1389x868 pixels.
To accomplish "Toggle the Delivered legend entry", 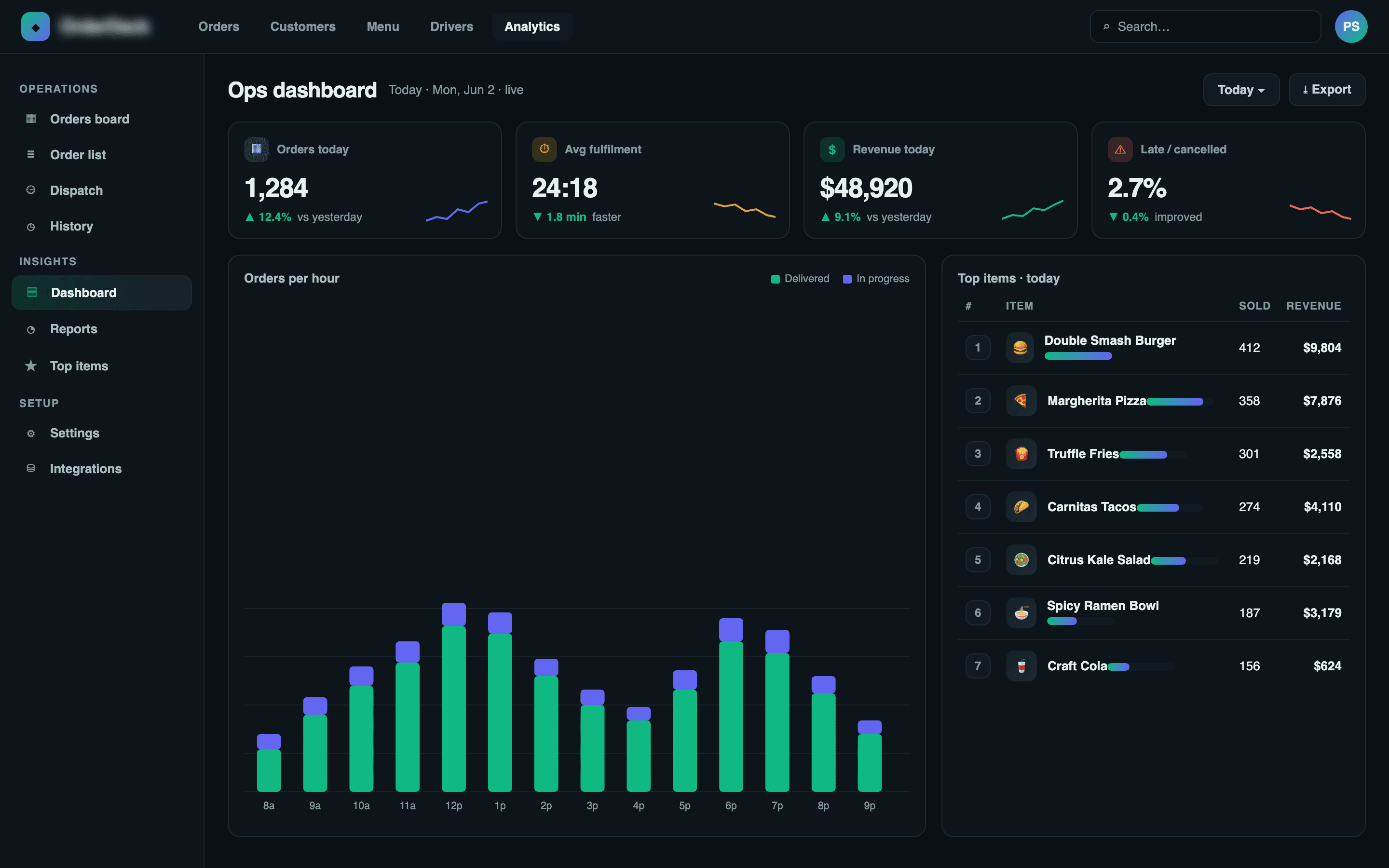I will tap(800, 278).
